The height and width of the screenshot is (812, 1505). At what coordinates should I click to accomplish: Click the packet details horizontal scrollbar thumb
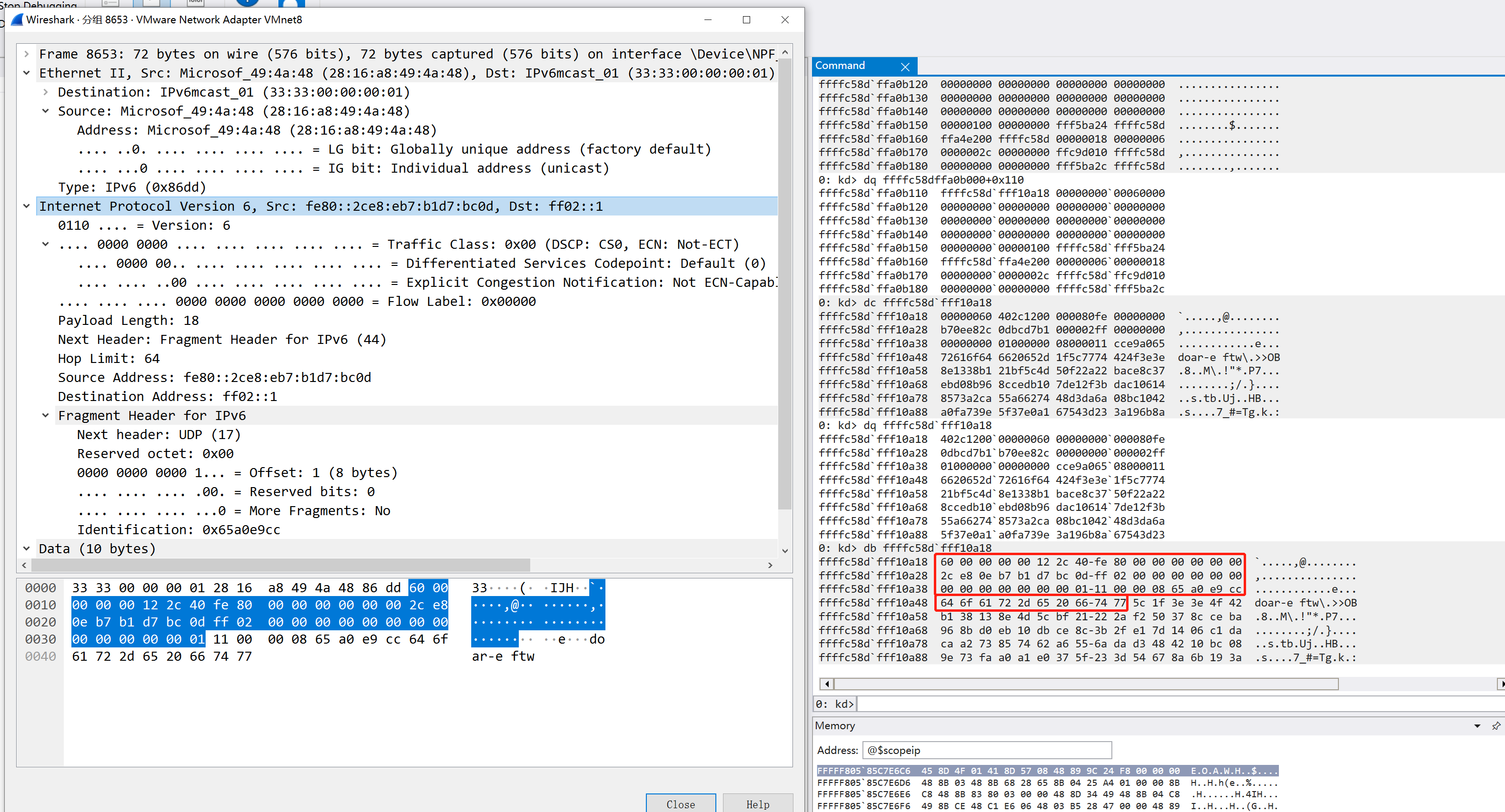(280, 565)
